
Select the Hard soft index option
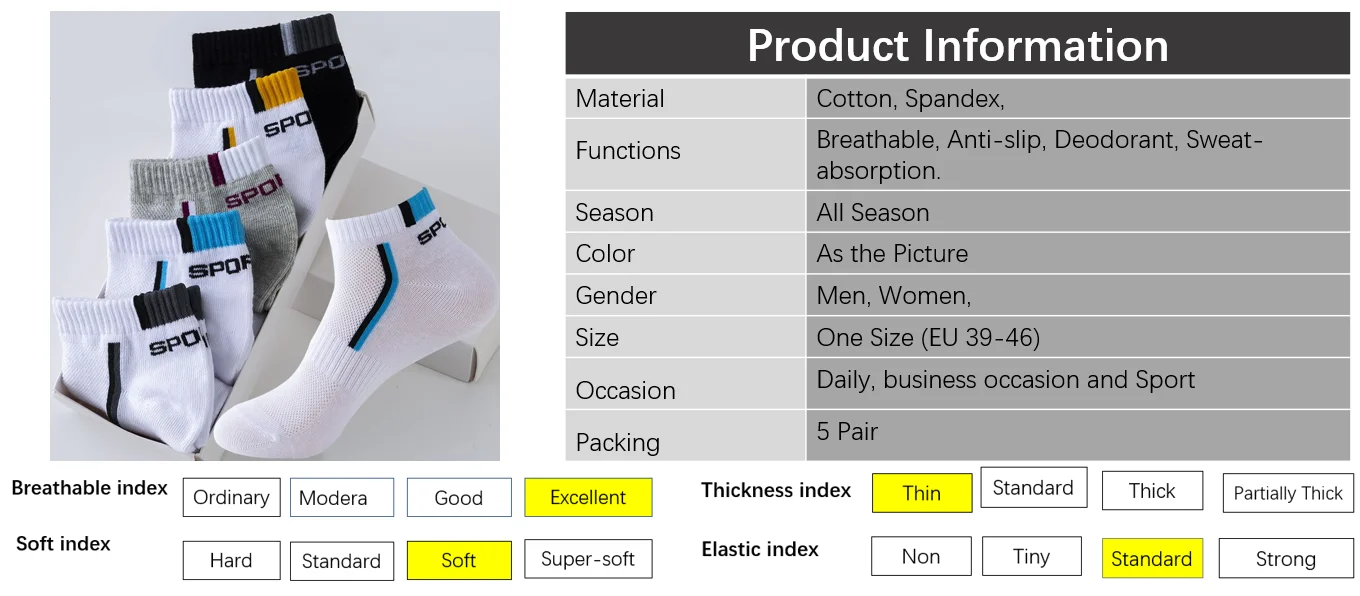231,560
